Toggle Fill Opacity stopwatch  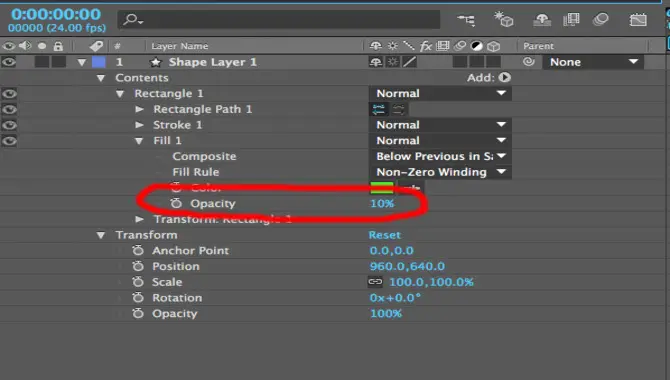coord(176,203)
